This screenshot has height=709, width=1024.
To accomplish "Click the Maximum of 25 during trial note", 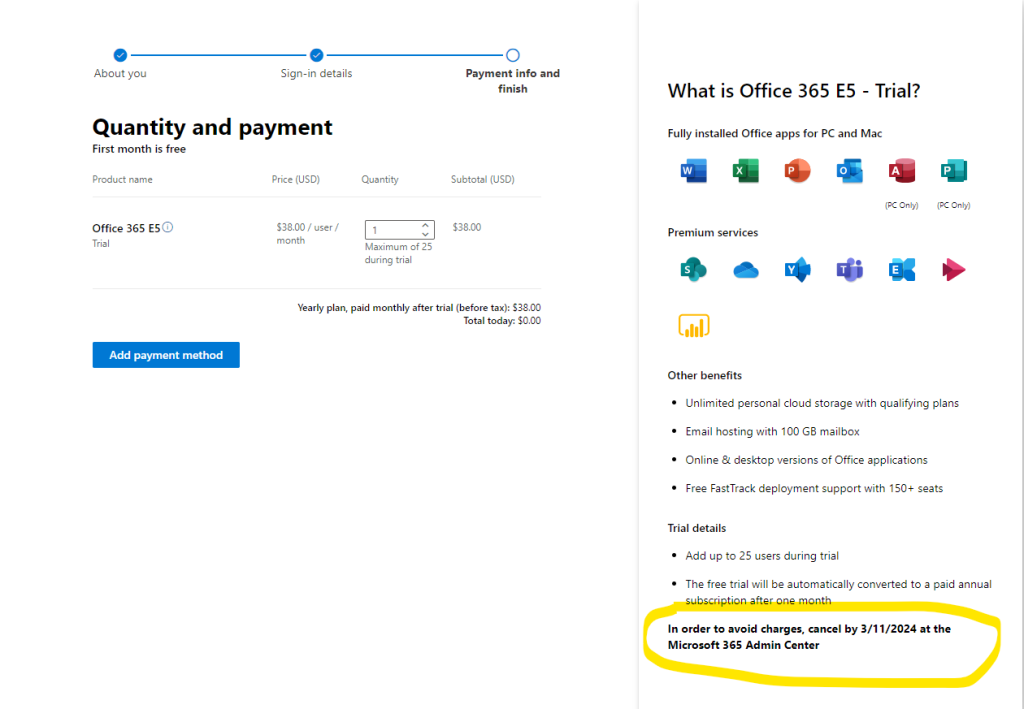I will 398,253.
